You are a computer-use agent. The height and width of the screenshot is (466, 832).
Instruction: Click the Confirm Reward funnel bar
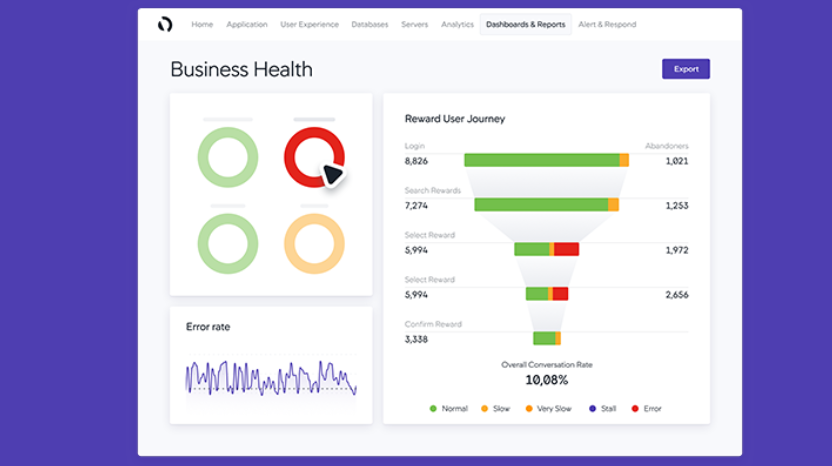[x=546, y=338]
